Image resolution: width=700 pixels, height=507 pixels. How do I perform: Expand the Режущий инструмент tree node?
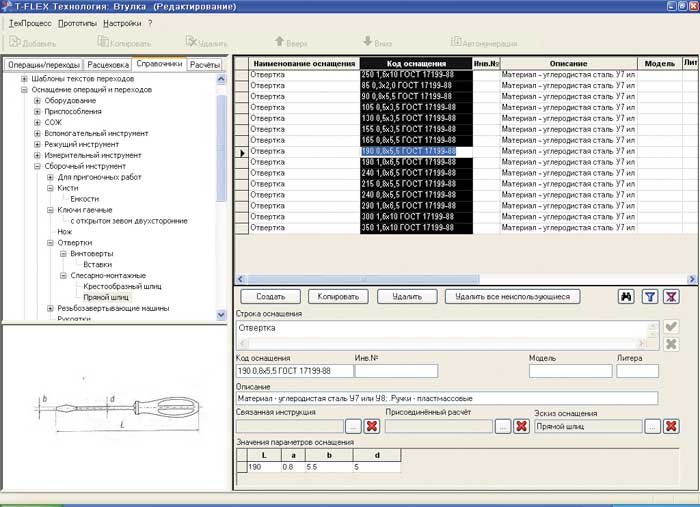click(x=37, y=145)
